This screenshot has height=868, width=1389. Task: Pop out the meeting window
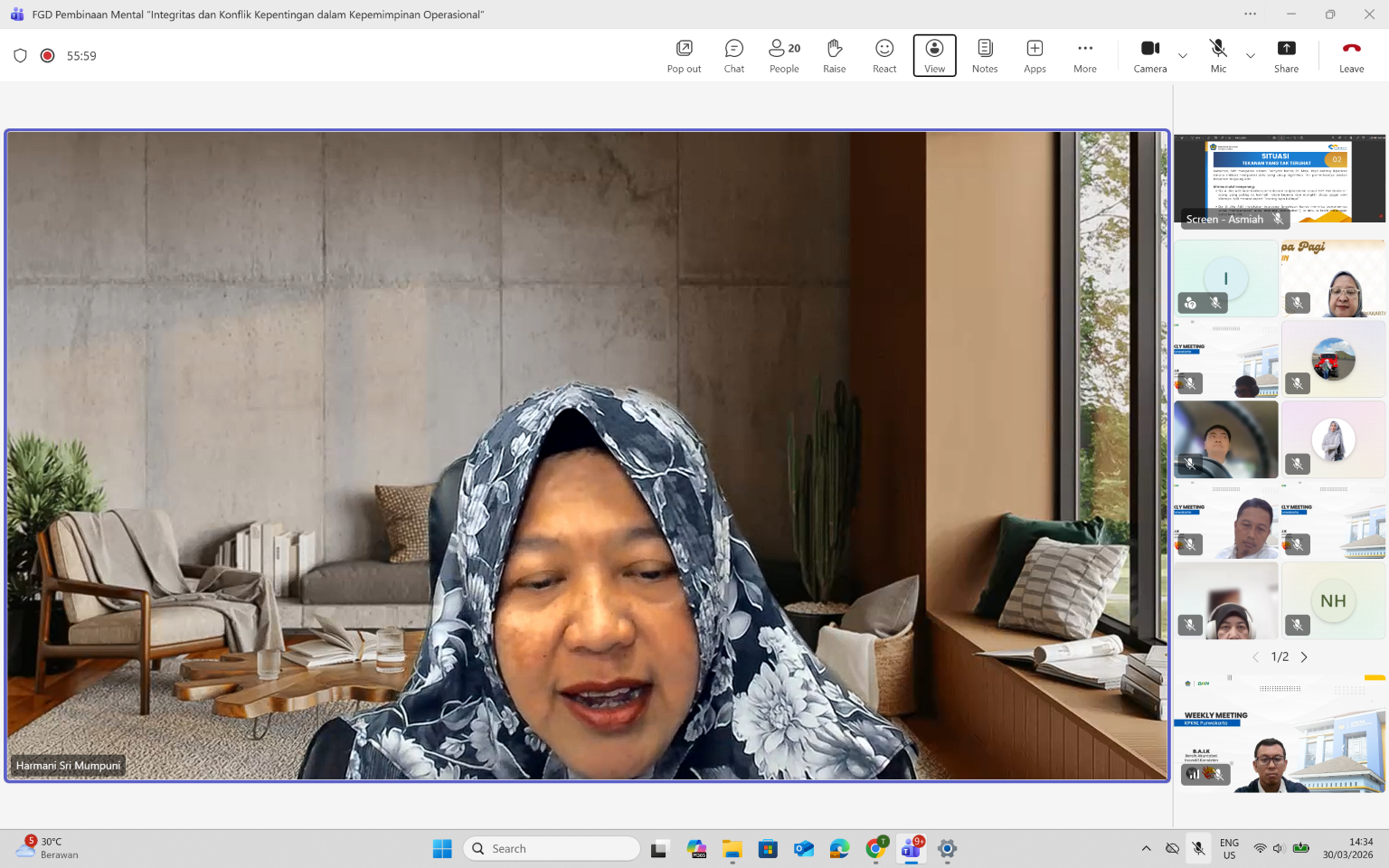pyautogui.click(x=684, y=56)
